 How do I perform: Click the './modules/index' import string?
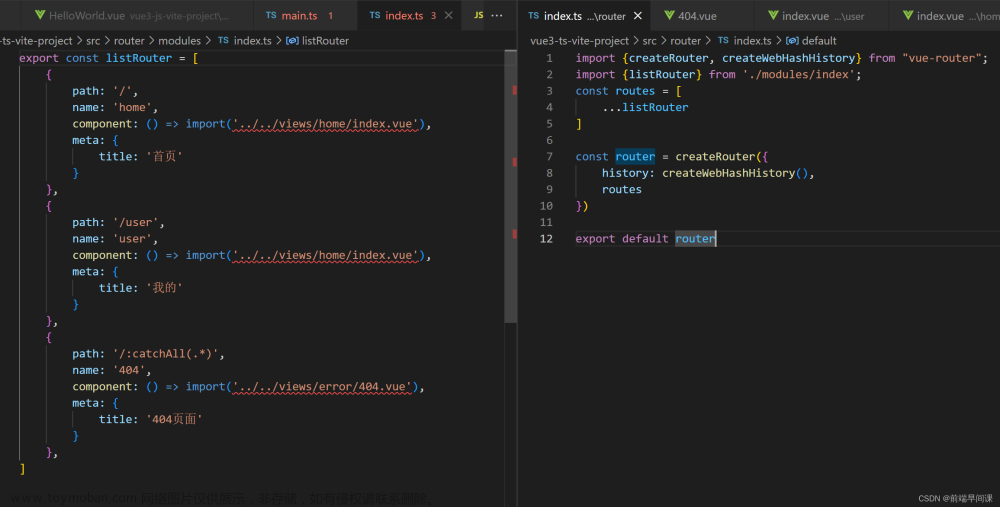point(798,74)
